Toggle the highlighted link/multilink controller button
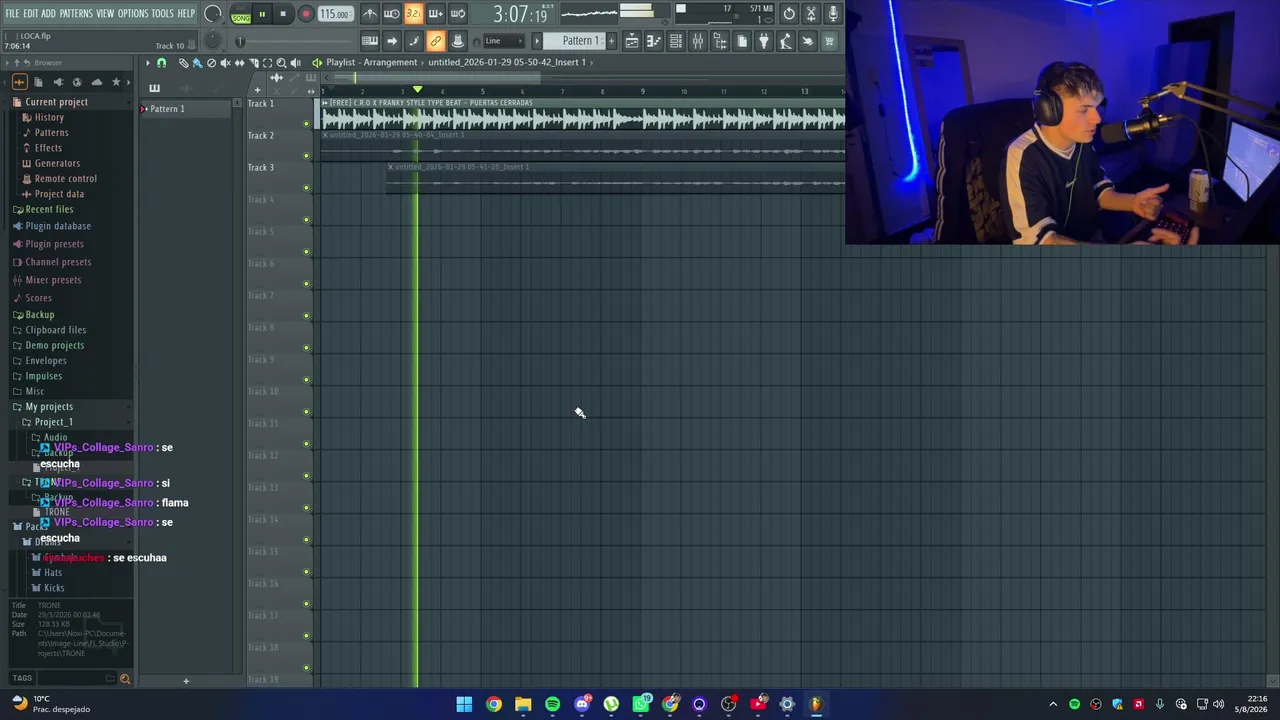The height and width of the screenshot is (720, 1280). [435, 41]
